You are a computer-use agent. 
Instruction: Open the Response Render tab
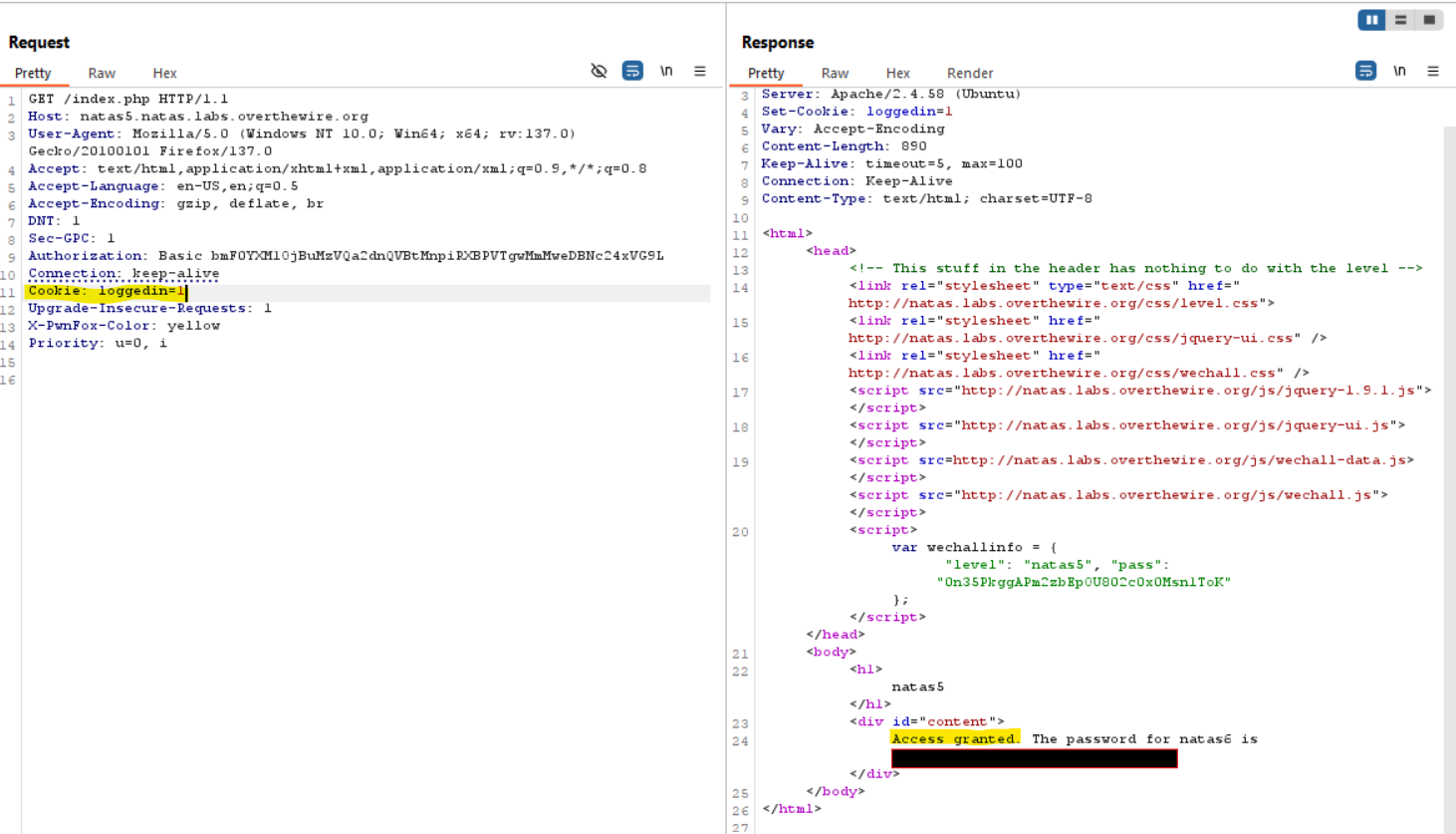coord(970,73)
